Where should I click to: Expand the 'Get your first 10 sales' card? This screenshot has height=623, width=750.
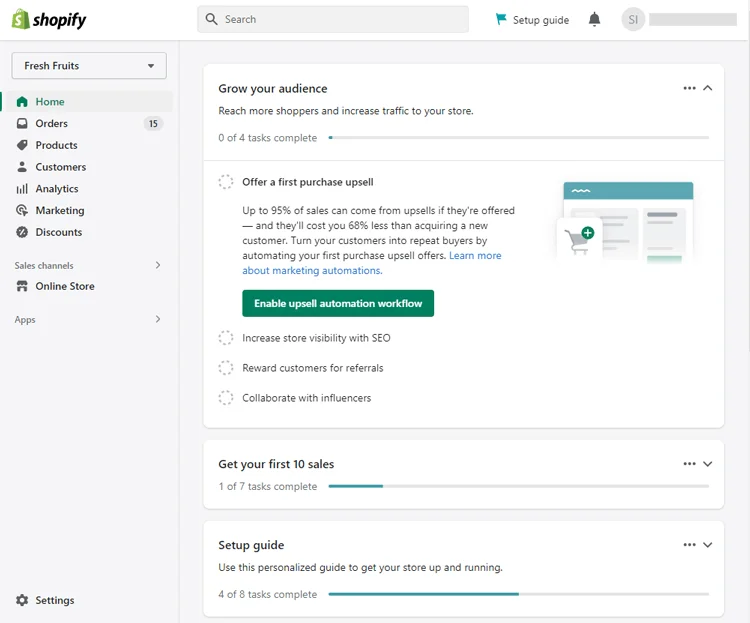click(707, 464)
